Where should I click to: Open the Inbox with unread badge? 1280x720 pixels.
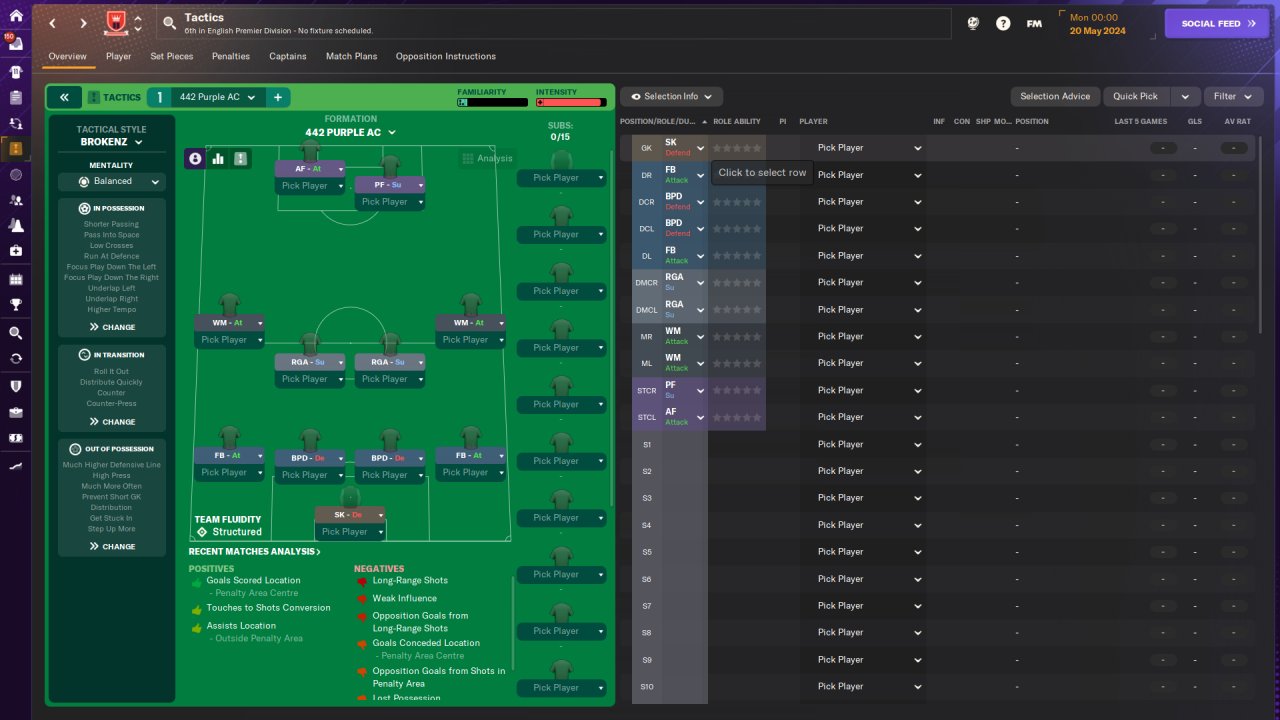[15, 44]
